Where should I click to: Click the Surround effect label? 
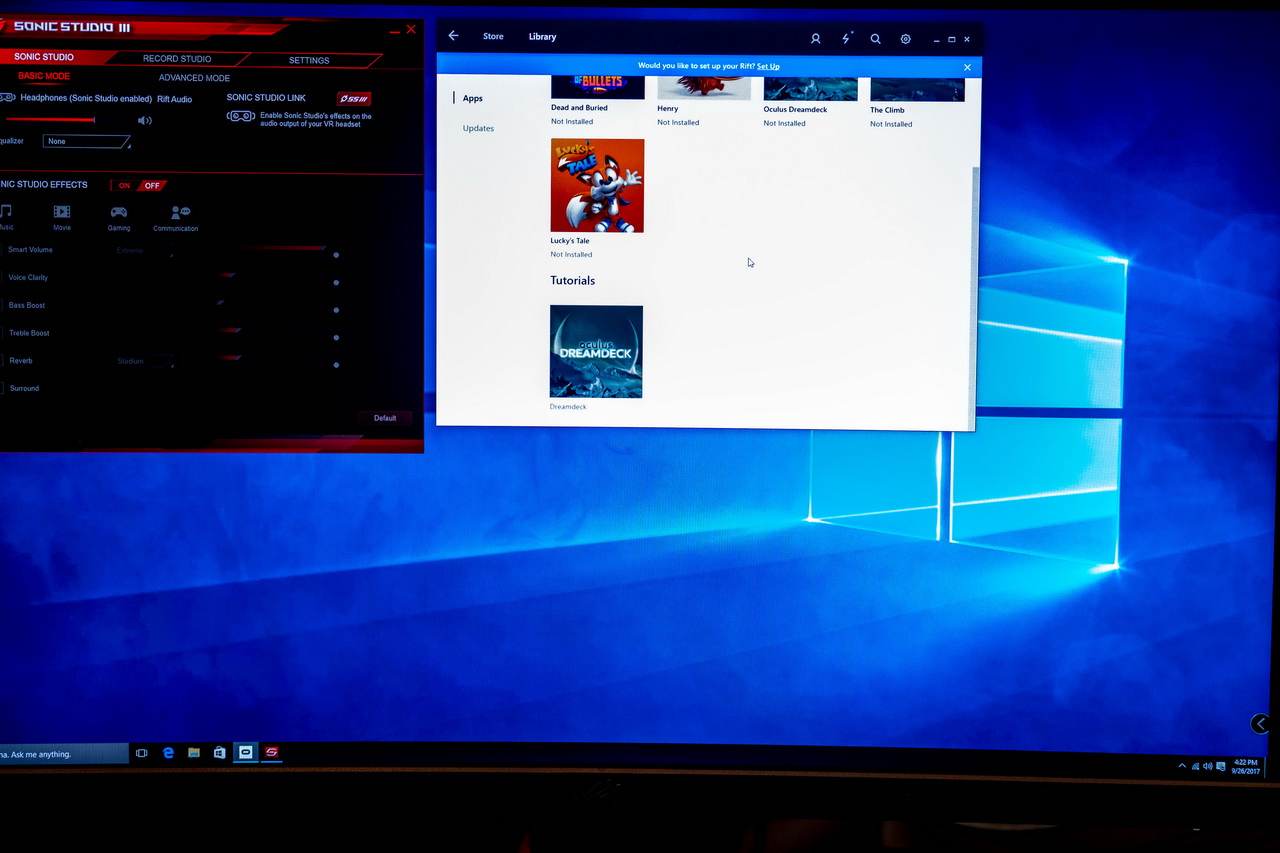click(24, 388)
